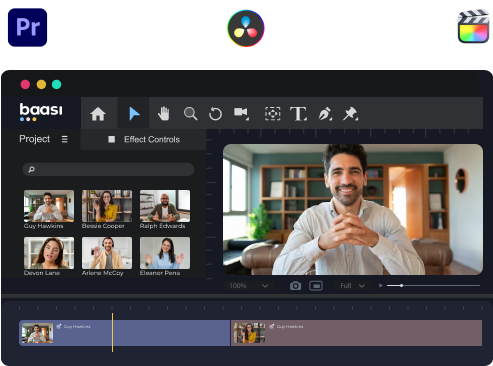Select the blue Selection arrow tool
This screenshot has height=366, width=493.
tap(134, 114)
